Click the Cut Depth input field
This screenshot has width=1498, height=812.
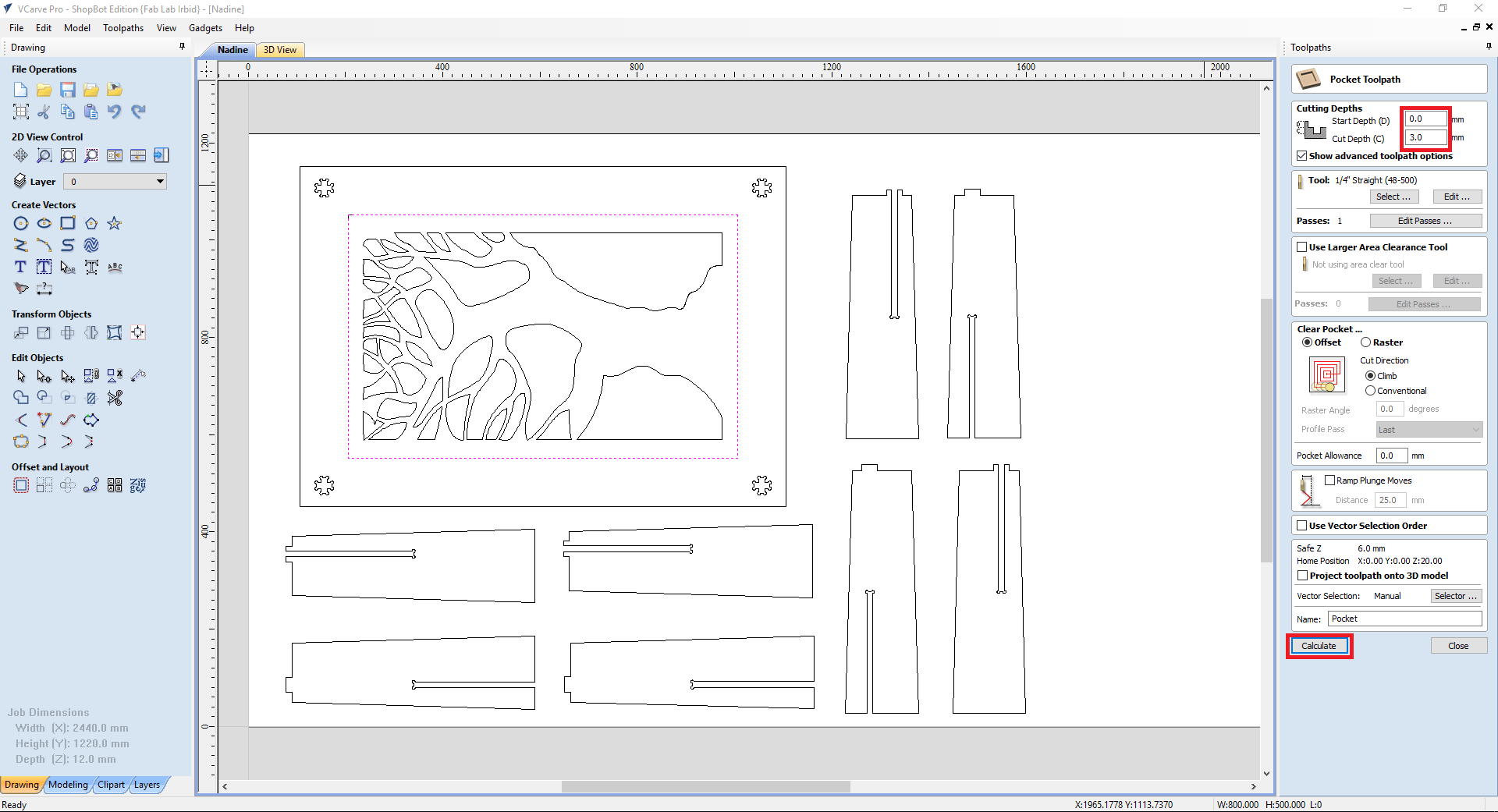click(1425, 137)
